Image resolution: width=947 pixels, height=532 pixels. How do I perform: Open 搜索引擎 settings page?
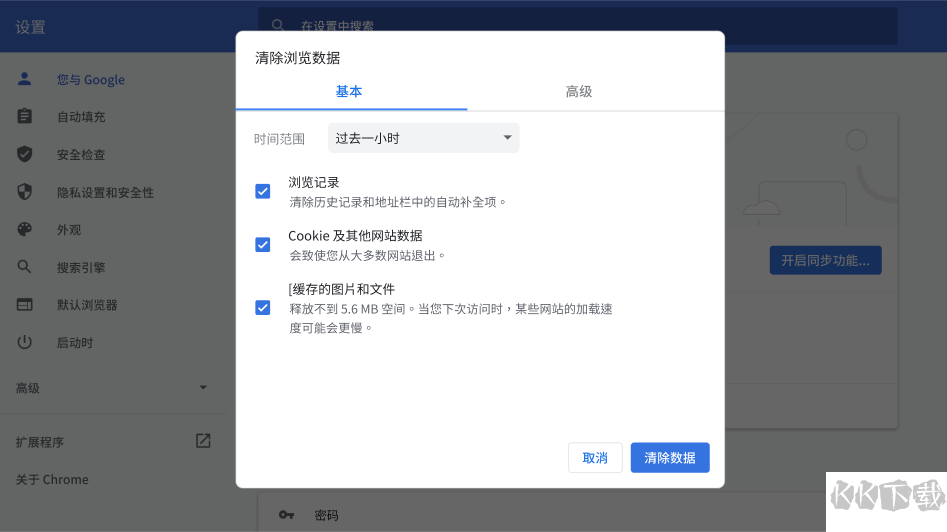tap(81, 268)
